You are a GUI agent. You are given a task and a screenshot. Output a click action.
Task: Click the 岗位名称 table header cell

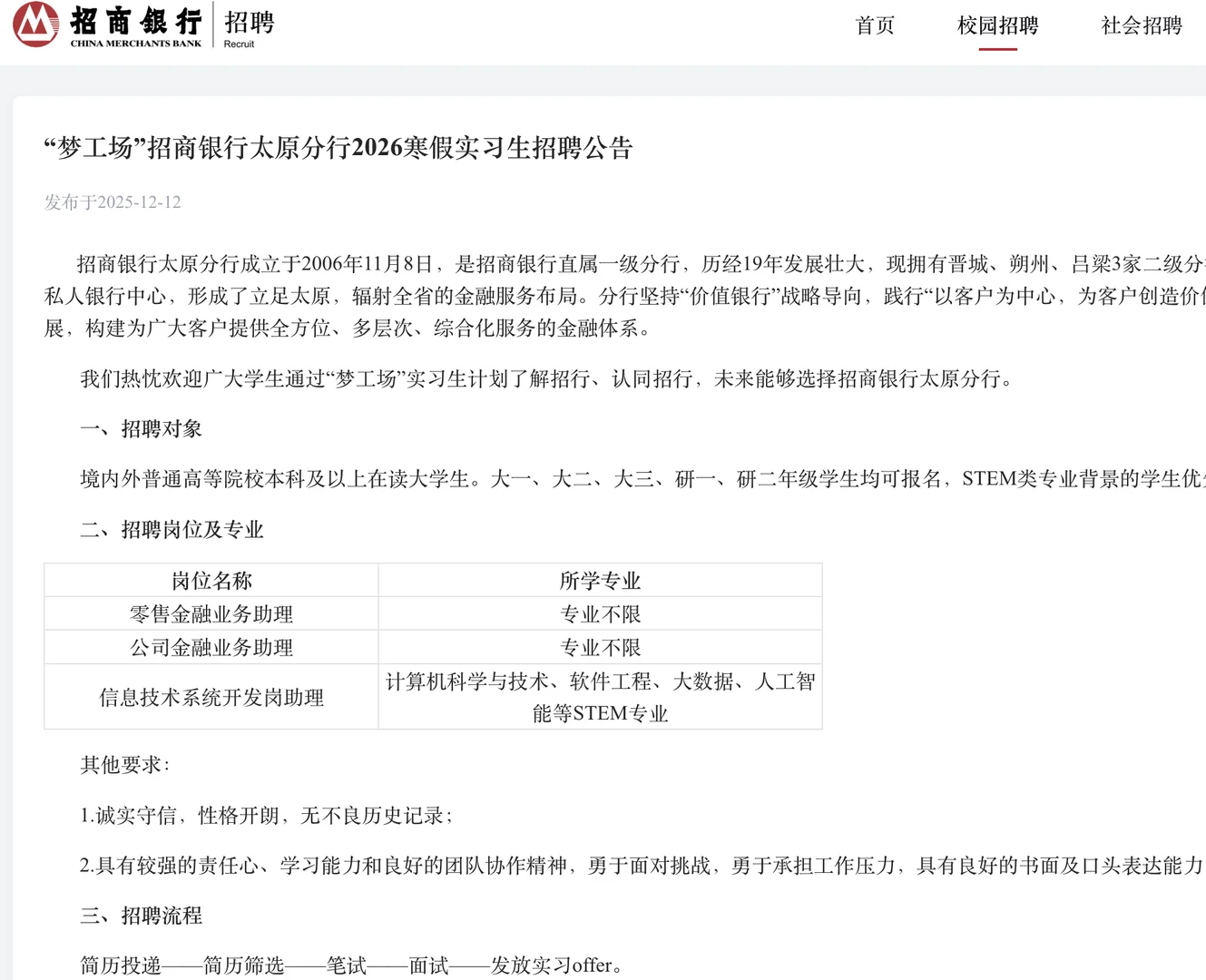211,580
